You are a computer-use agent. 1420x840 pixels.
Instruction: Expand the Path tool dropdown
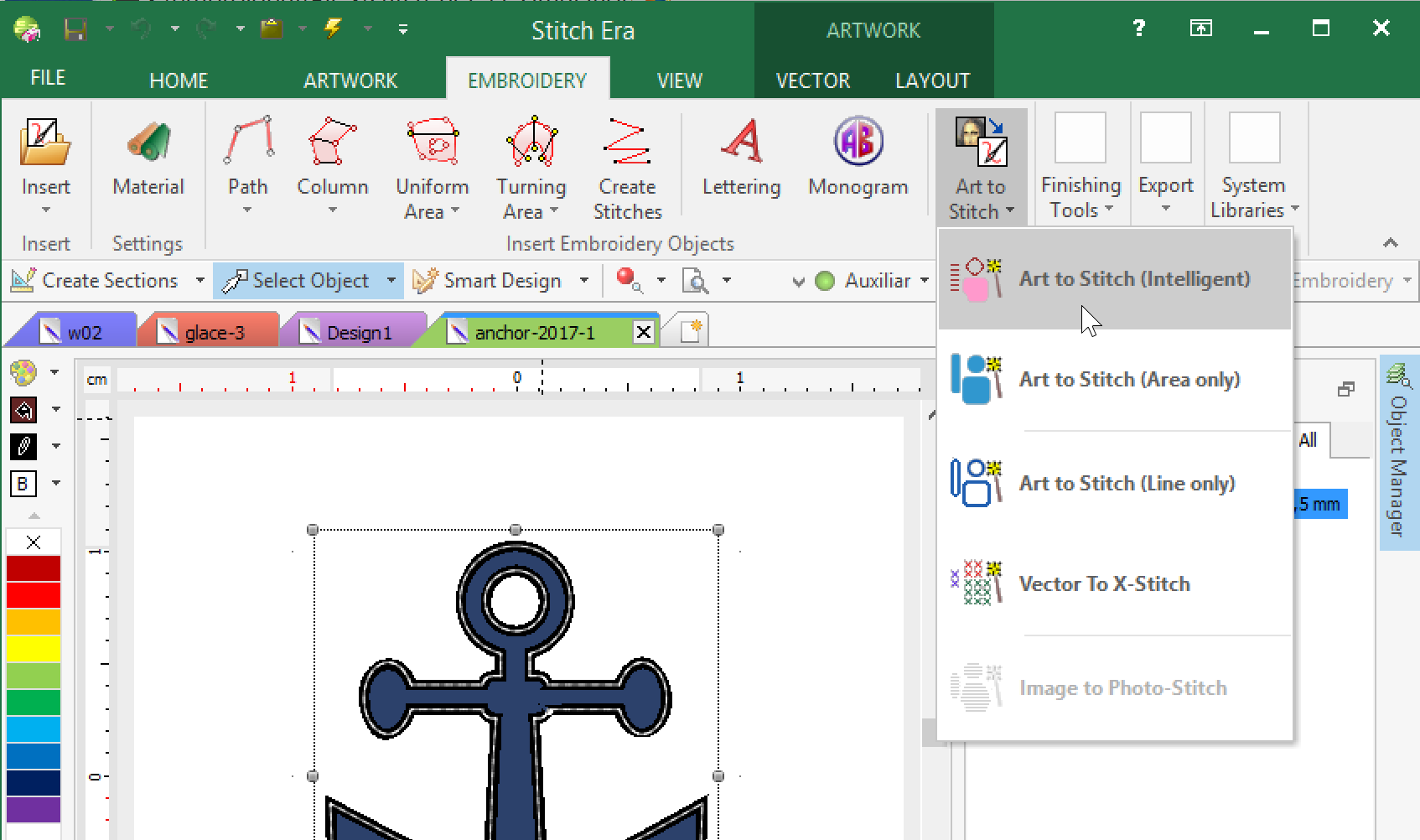click(x=247, y=210)
